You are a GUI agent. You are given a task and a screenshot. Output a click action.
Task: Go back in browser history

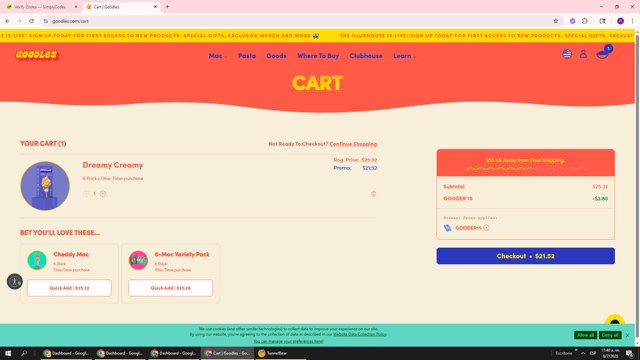(8, 21)
